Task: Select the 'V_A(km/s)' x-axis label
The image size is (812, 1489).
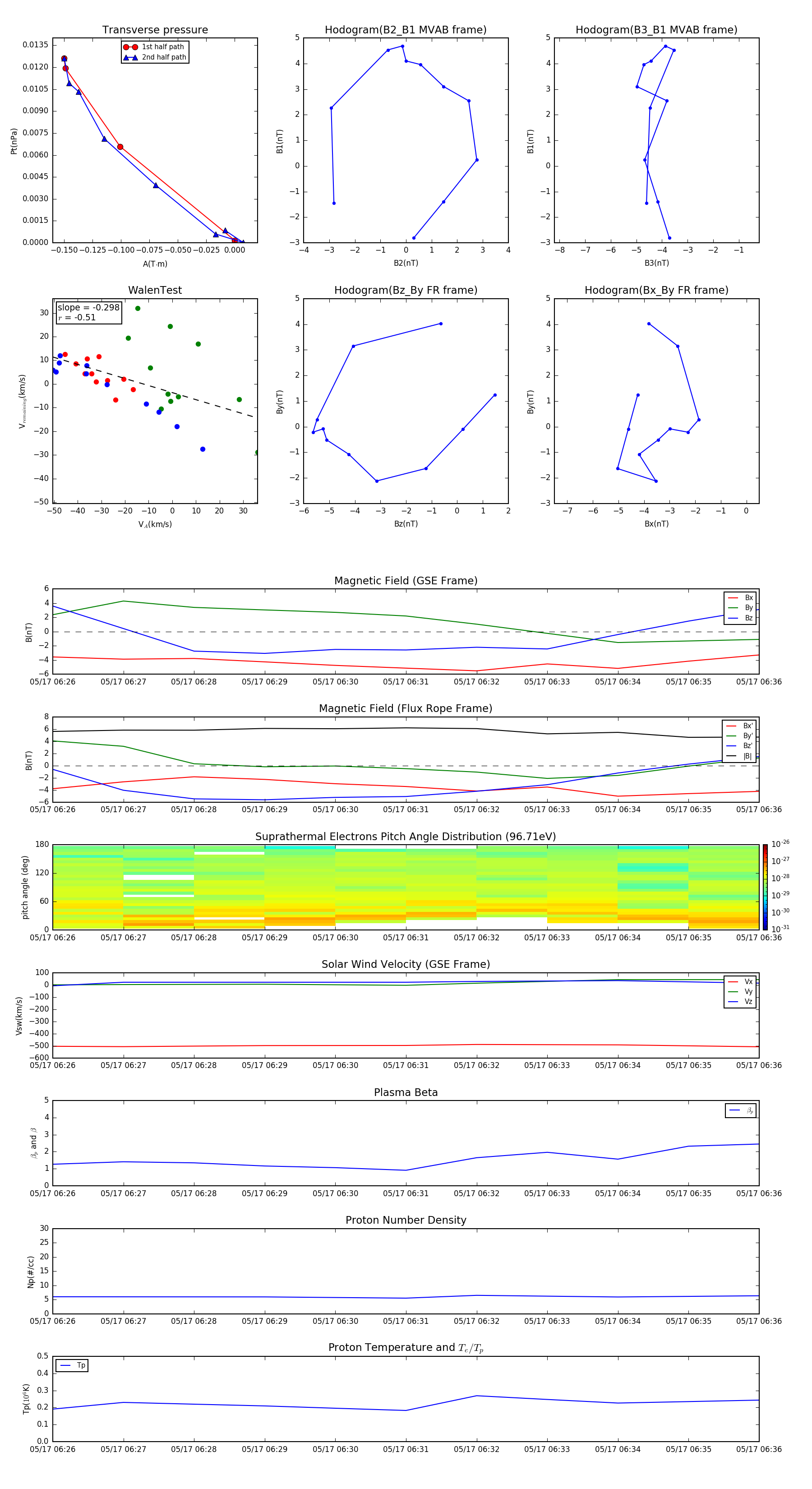Action: click(155, 524)
